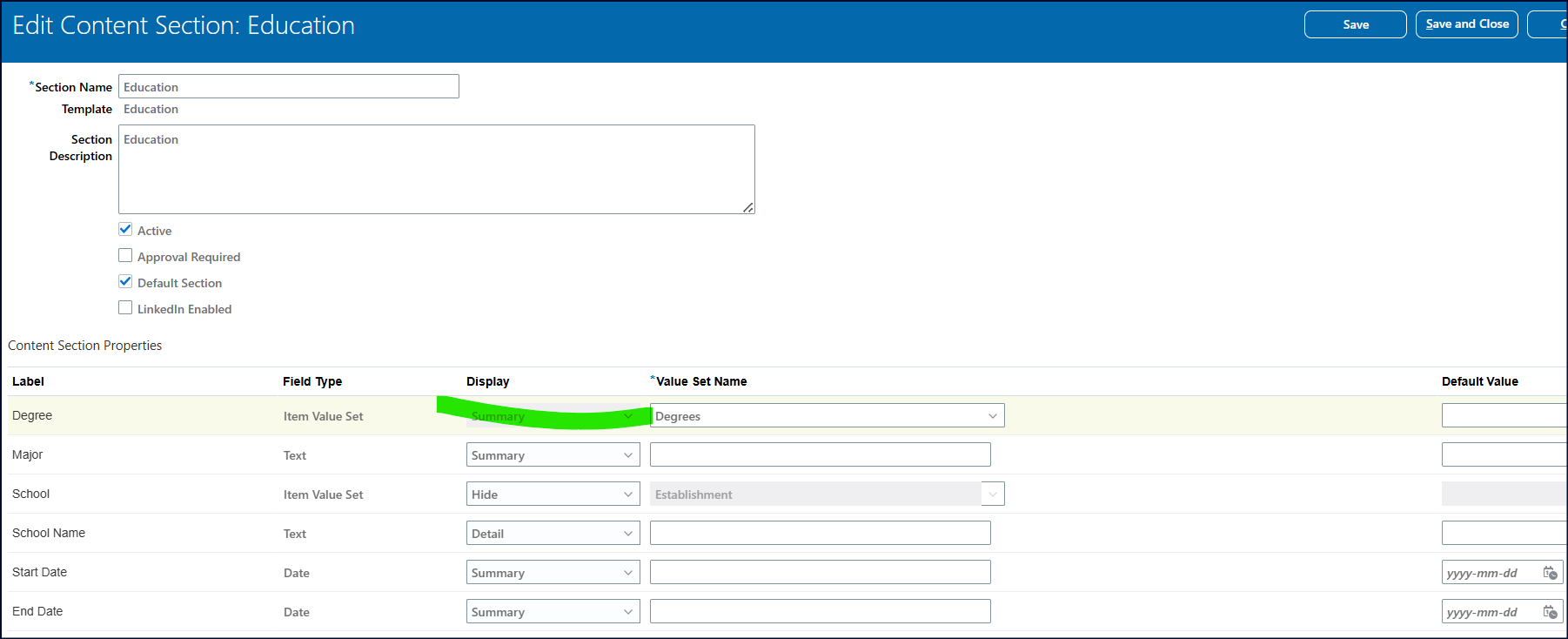Click the Section Name input field

click(x=289, y=86)
